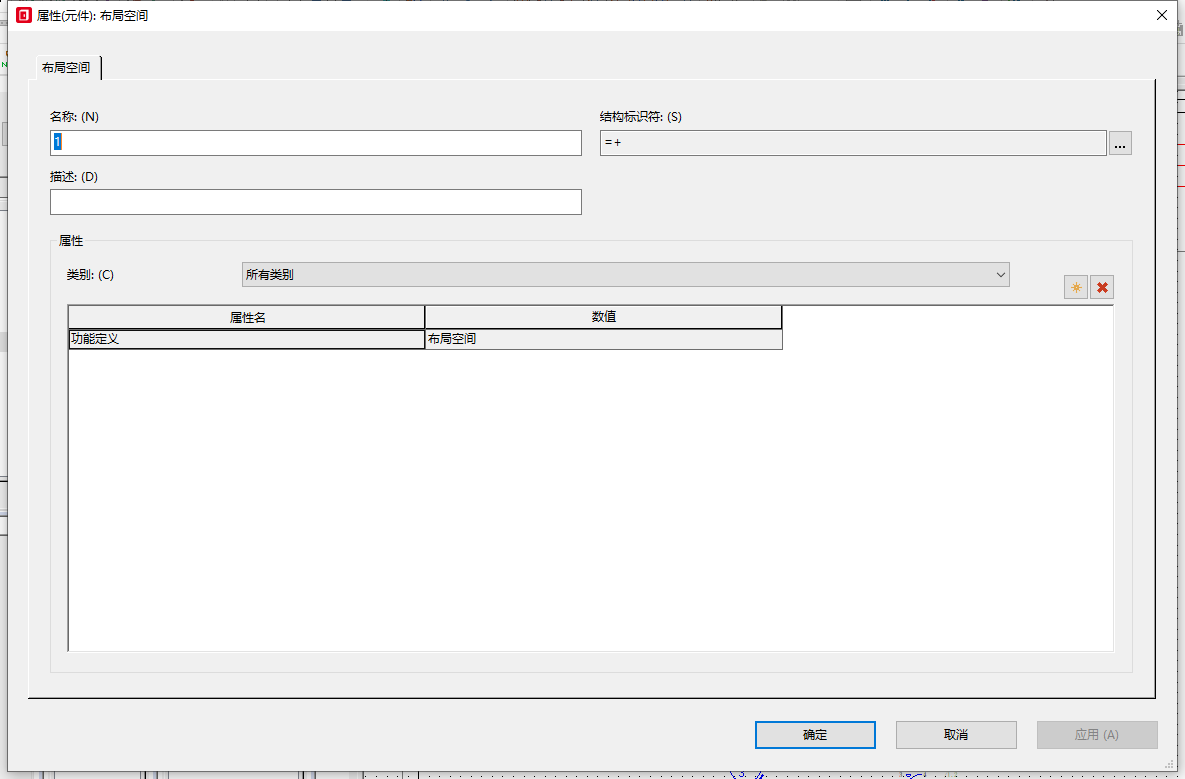Select the 结构标识符 field showing =+
Image resolution: width=1185 pixels, height=779 pixels.
(852, 143)
